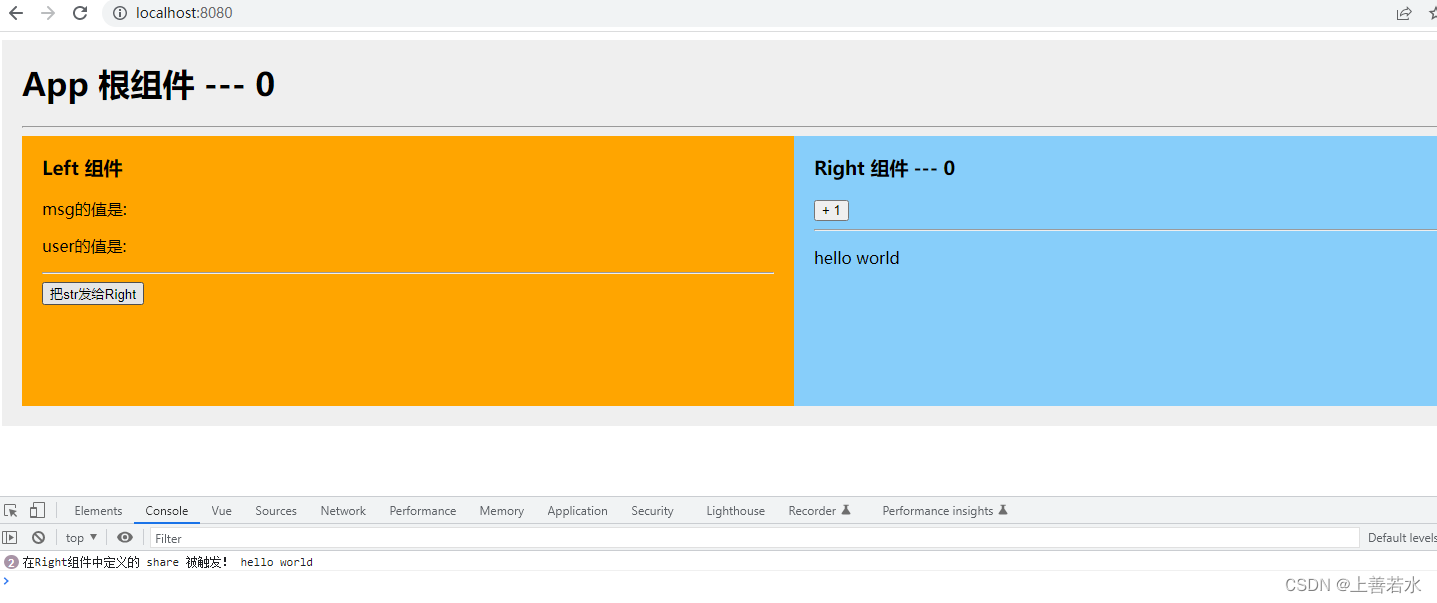The image size is (1437, 603).
Task: Open the Default levels dropdown
Action: click(x=1402, y=537)
